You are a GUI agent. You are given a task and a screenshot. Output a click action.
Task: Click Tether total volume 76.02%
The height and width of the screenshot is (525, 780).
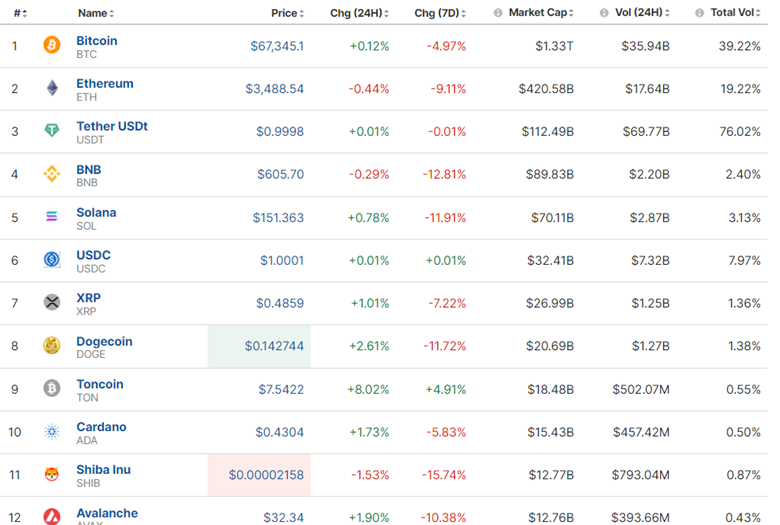740,132
